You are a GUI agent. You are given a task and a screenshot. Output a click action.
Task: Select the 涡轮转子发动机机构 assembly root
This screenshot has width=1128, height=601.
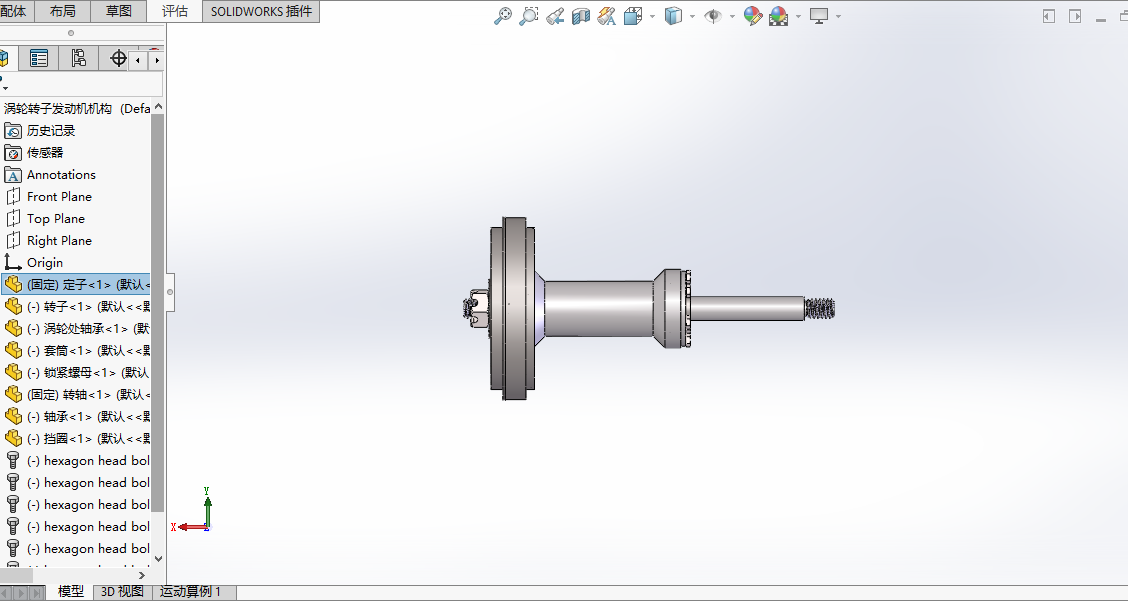coord(77,109)
